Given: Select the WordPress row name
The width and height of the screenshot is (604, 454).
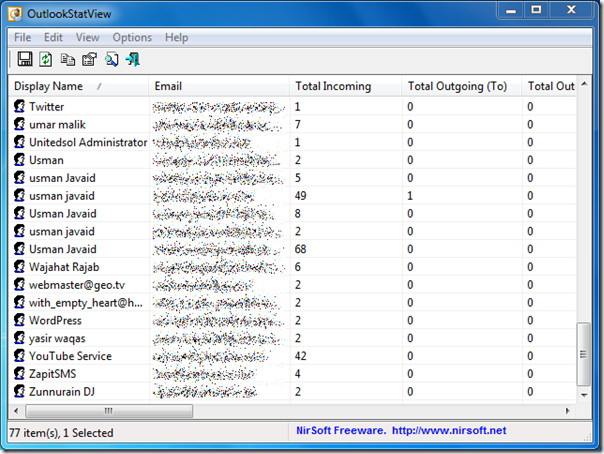Looking at the screenshot, I should (x=55, y=320).
